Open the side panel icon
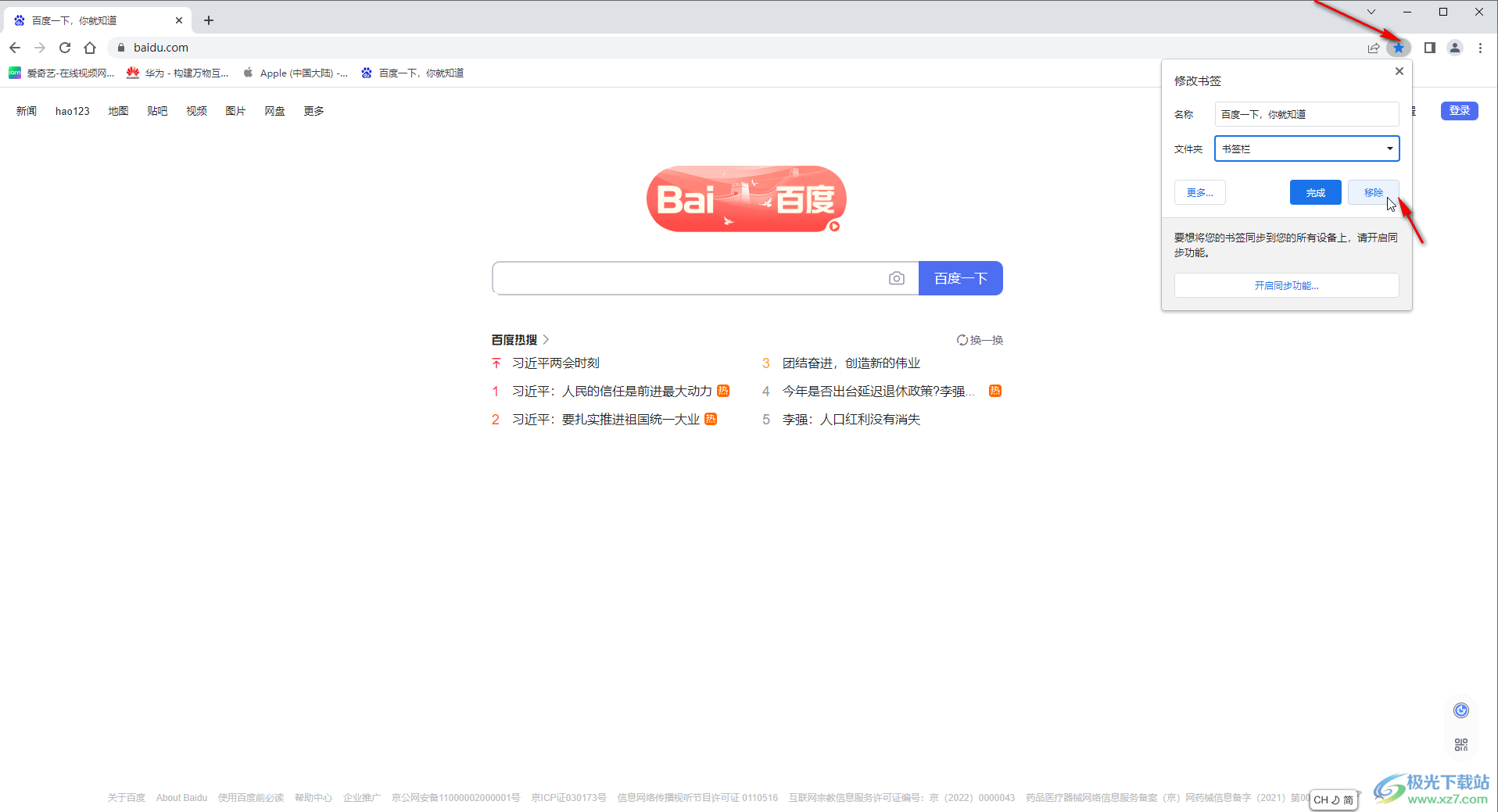 click(x=1430, y=48)
